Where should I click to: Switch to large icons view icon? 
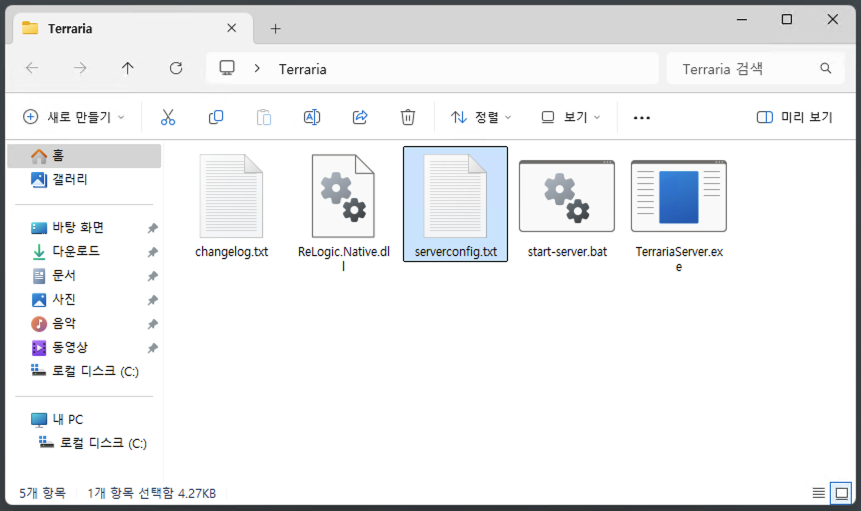[x=841, y=493]
